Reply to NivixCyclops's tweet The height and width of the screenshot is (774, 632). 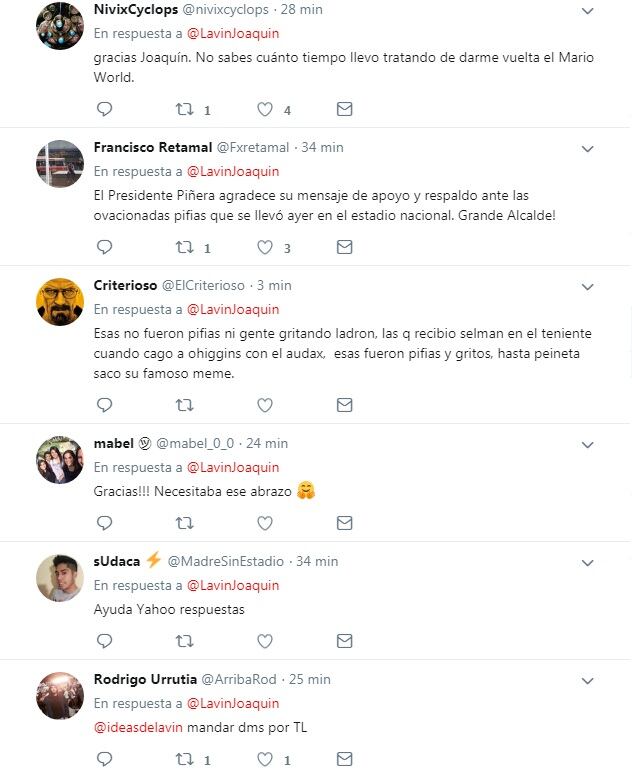(x=104, y=109)
